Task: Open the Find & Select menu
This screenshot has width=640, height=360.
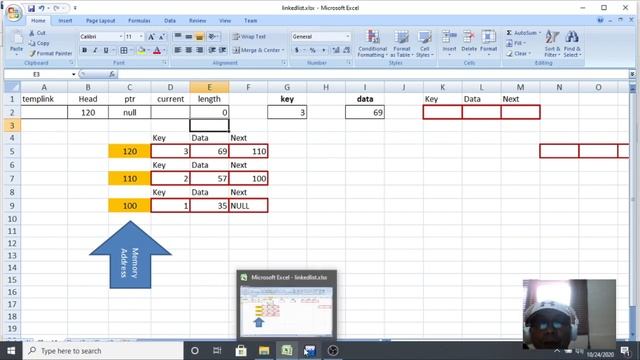Action: pos(572,44)
